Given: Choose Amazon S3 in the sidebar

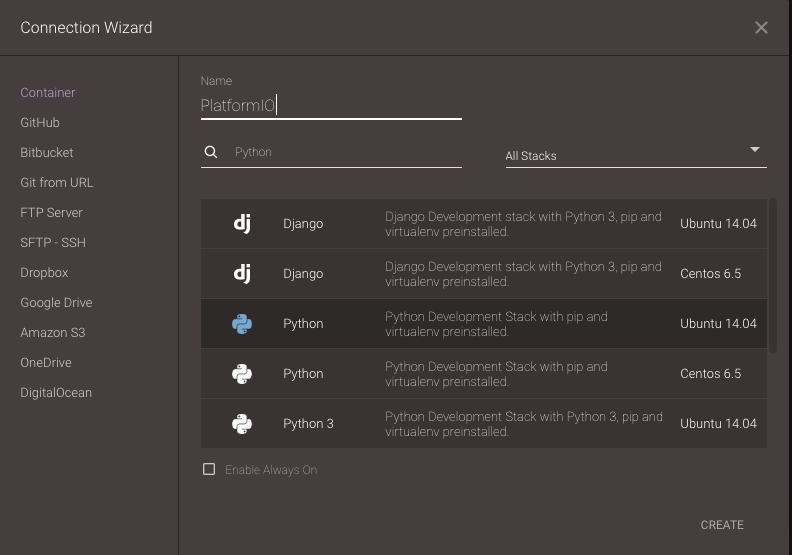Looking at the screenshot, I should [x=53, y=332].
